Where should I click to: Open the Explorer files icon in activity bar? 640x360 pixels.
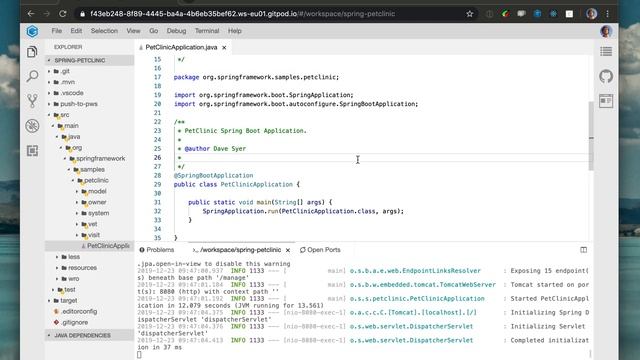click(32, 52)
